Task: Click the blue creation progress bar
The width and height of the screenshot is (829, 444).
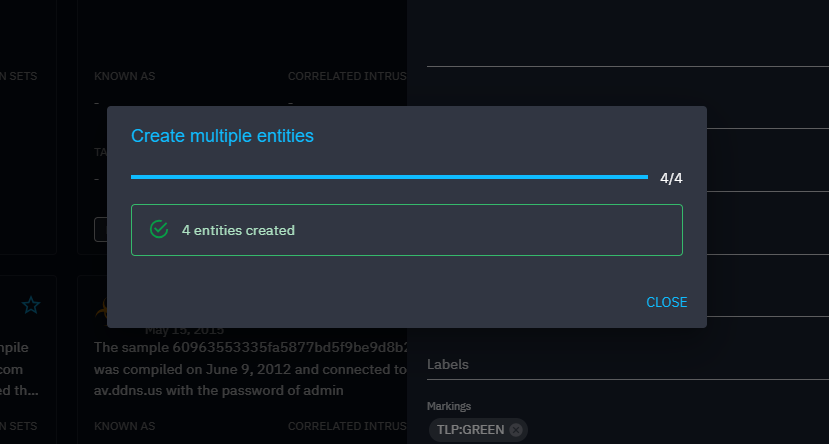Action: click(389, 177)
